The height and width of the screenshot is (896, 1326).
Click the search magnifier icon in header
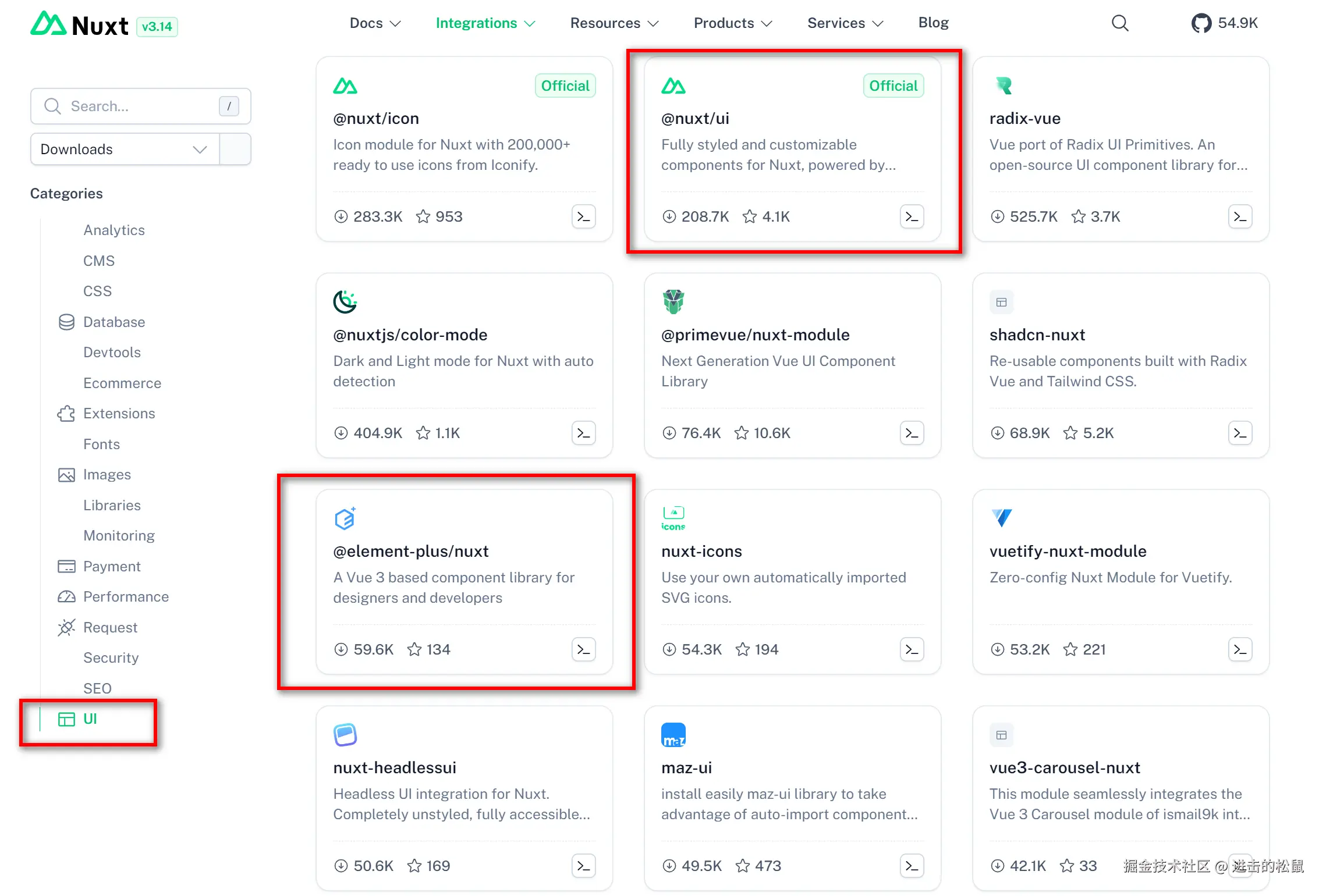[x=1119, y=23]
